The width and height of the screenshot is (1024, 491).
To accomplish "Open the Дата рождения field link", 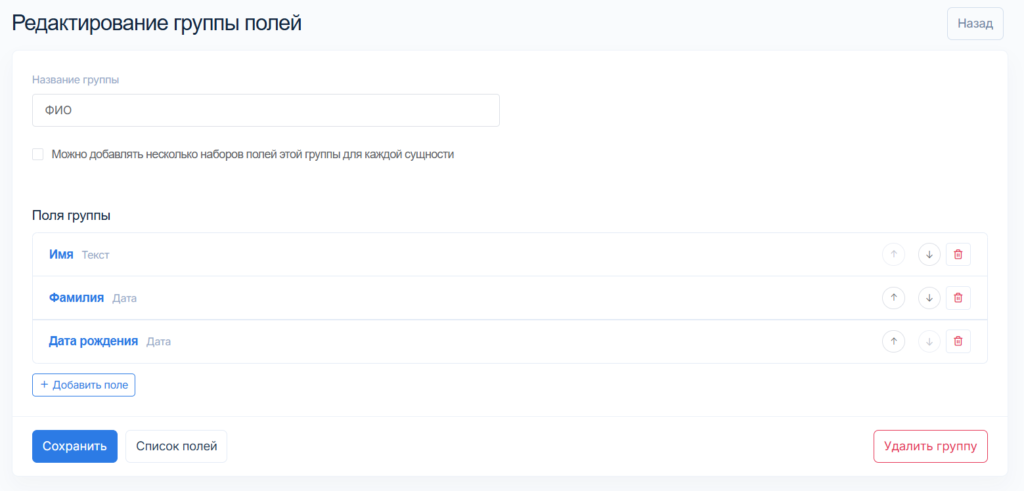I will tap(93, 341).
